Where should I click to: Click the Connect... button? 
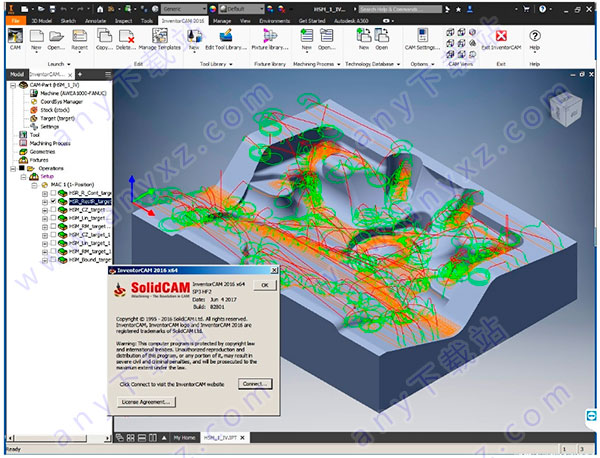[x=255, y=384]
